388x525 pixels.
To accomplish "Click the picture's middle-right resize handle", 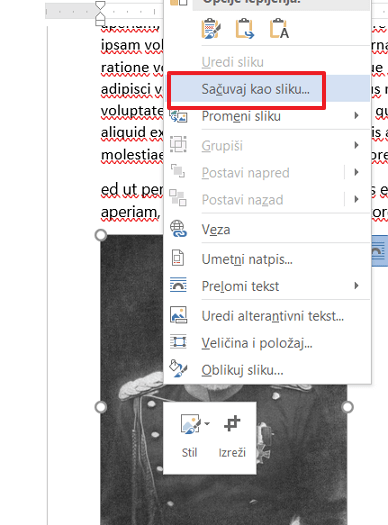I will [347, 407].
